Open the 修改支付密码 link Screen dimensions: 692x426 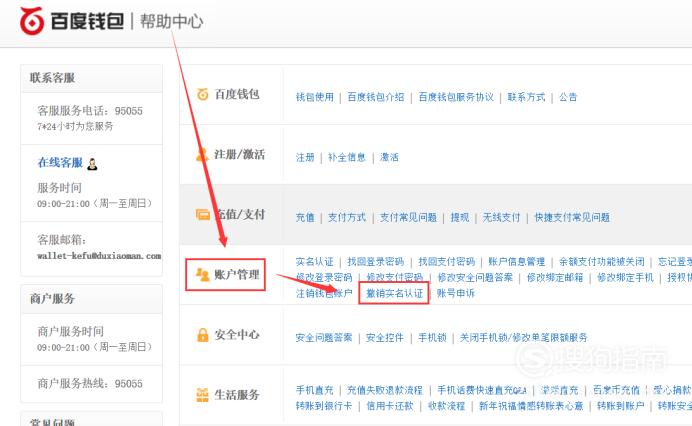click(x=395, y=277)
